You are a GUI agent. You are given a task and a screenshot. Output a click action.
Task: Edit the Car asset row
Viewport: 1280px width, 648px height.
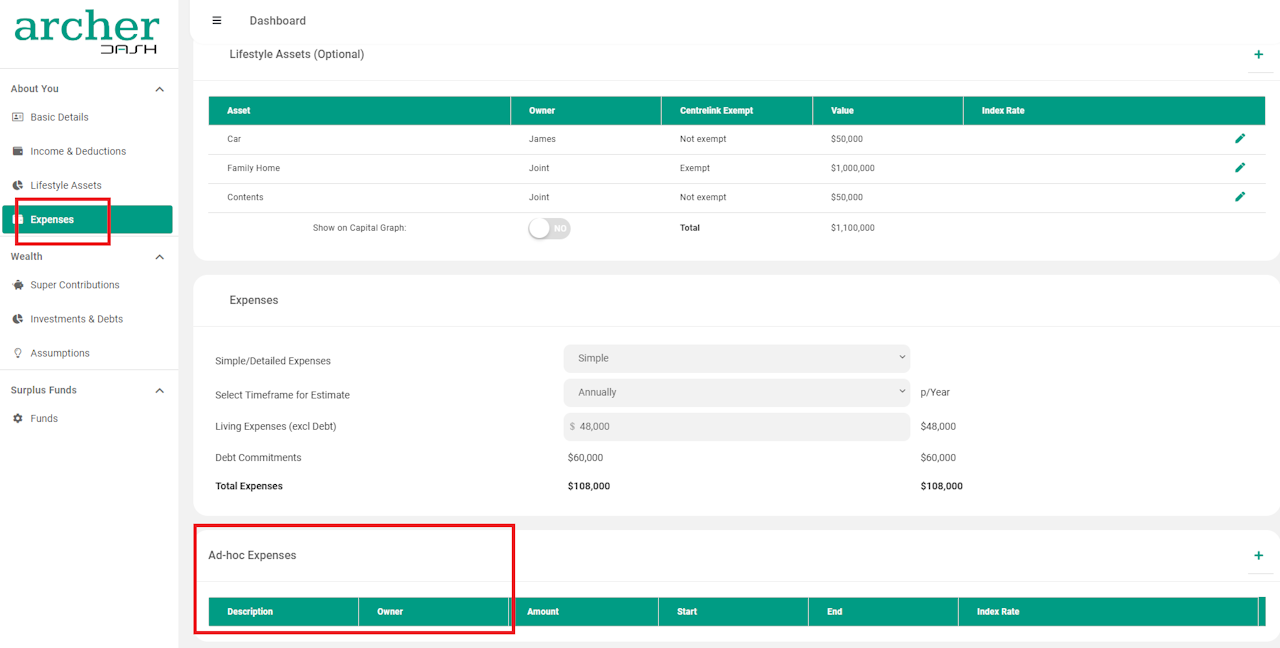[1240, 139]
